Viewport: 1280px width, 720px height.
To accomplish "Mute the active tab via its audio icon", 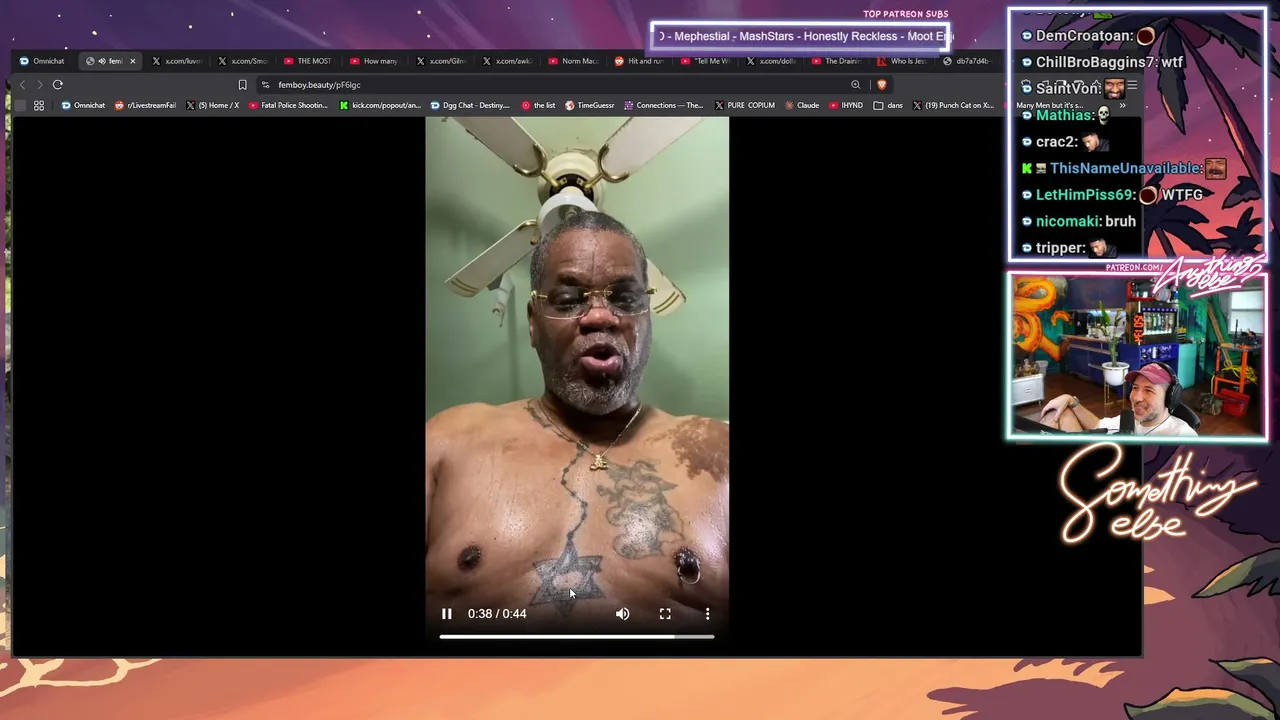I will pyautogui.click(x=102, y=61).
